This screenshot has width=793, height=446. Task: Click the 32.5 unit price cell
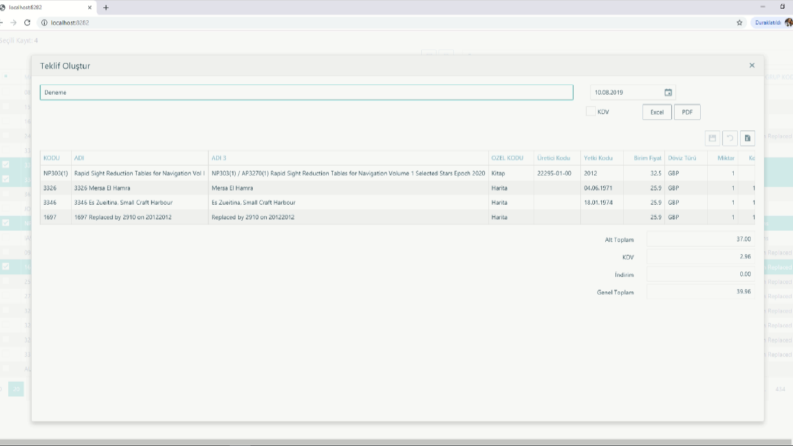tap(644, 173)
